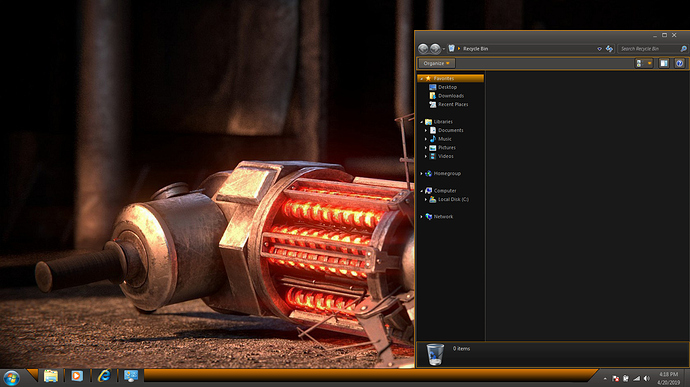The image size is (690, 387).
Task: Click the Change your view icon
Action: (639, 63)
